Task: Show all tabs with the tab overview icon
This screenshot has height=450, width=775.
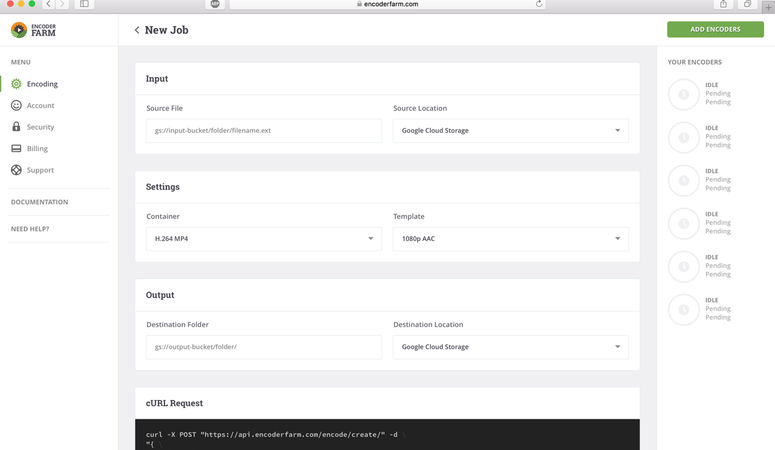Action: click(747, 4)
